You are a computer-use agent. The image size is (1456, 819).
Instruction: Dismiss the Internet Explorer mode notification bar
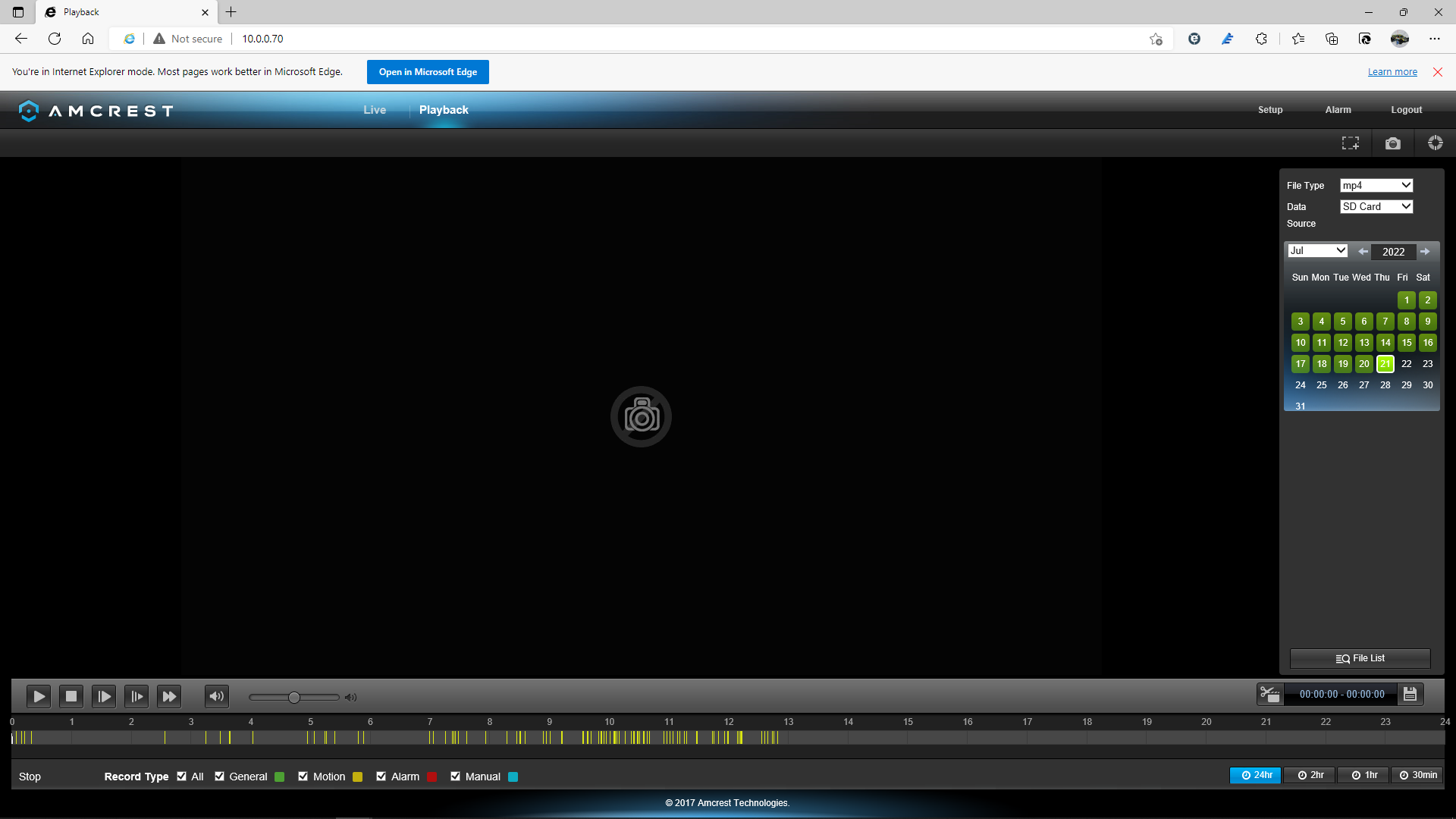(1438, 72)
